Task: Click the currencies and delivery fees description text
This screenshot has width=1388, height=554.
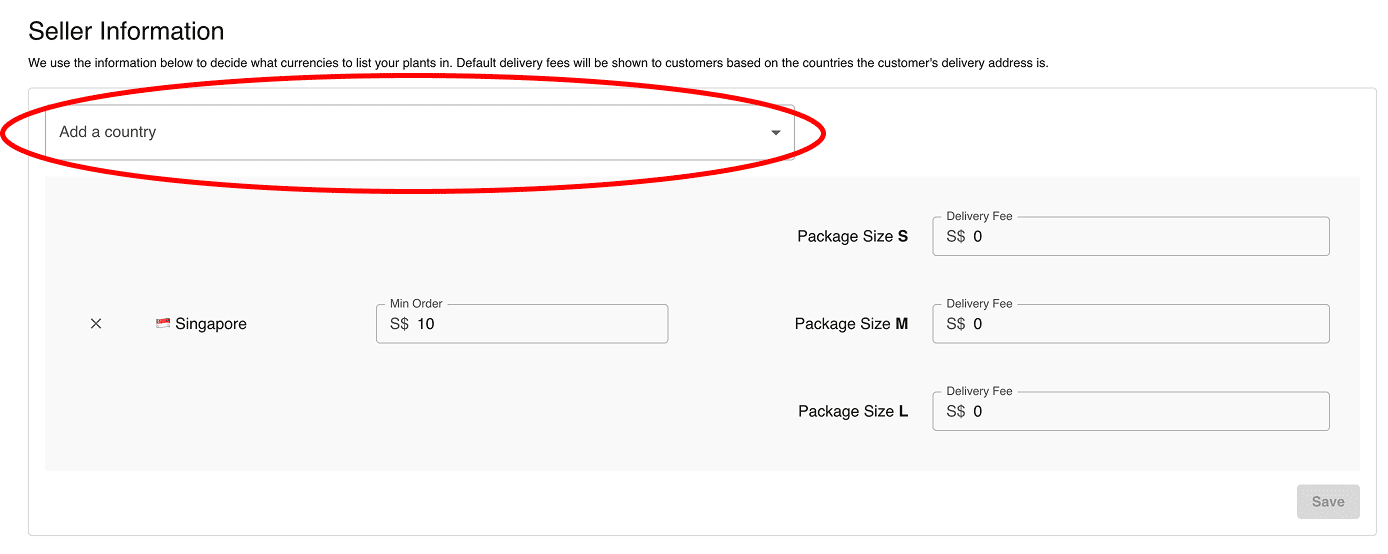Action: point(538,63)
